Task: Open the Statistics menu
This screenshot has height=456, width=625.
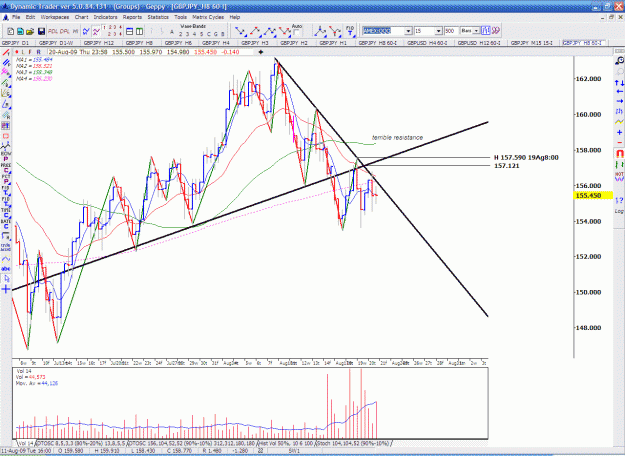Action: (158, 17)
